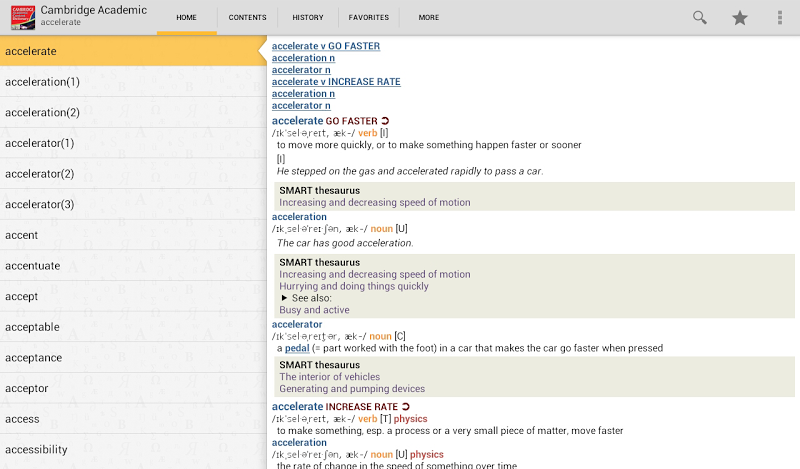The width and height of the screenshot is (800, 469).
Task: Open the three-dot overflow menu
Action: click(x=780, y=17)
